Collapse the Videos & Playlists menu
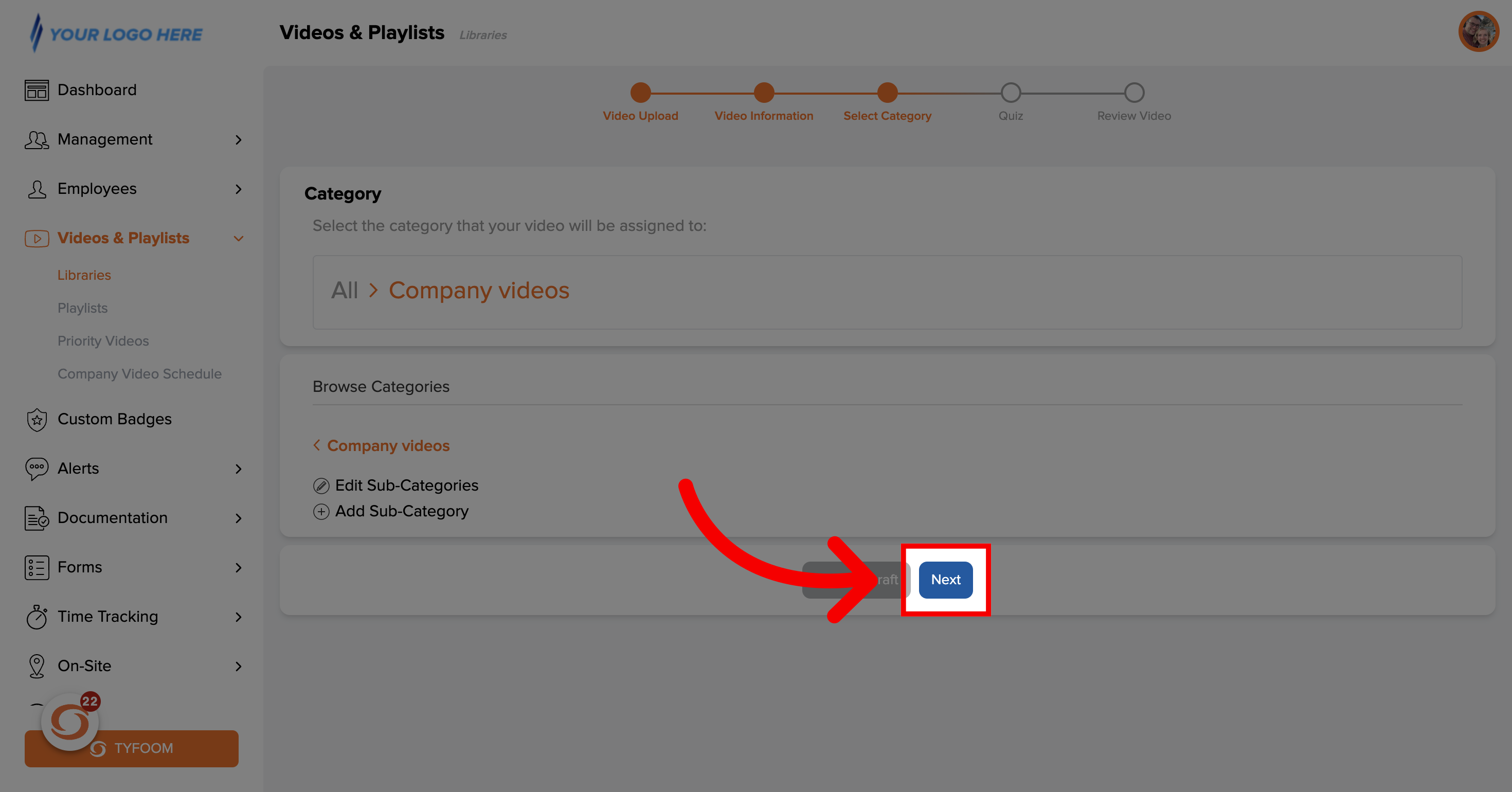 (x=239, y=238)
